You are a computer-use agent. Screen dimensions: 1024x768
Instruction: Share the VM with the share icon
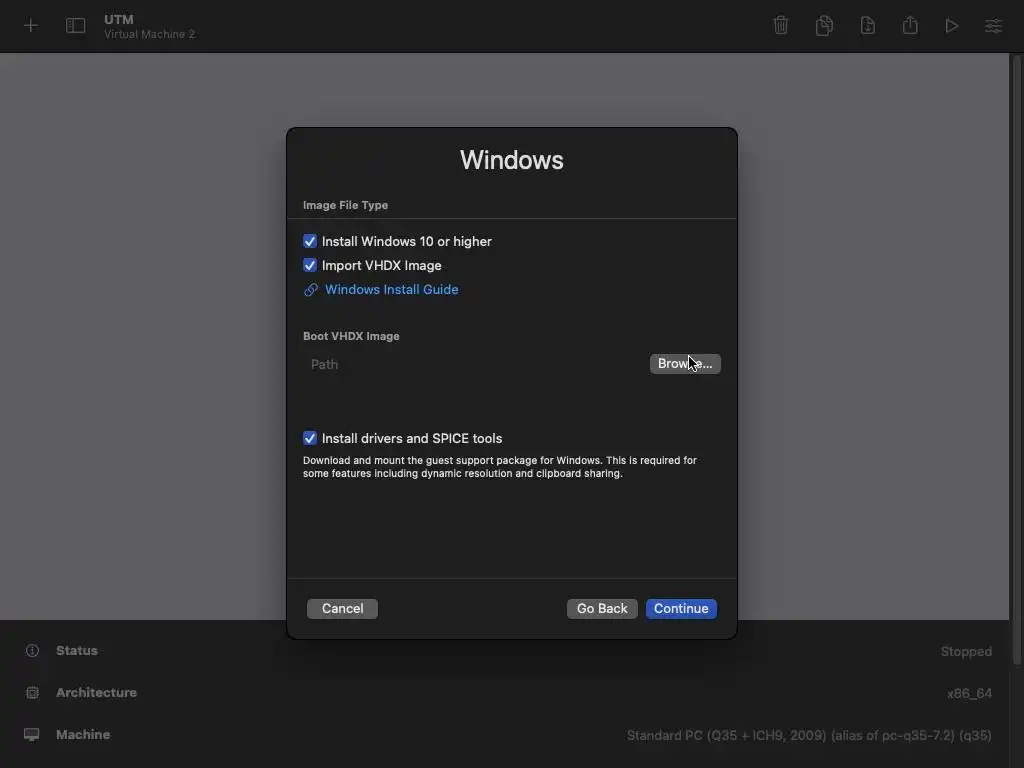click(x=910, y=25)
